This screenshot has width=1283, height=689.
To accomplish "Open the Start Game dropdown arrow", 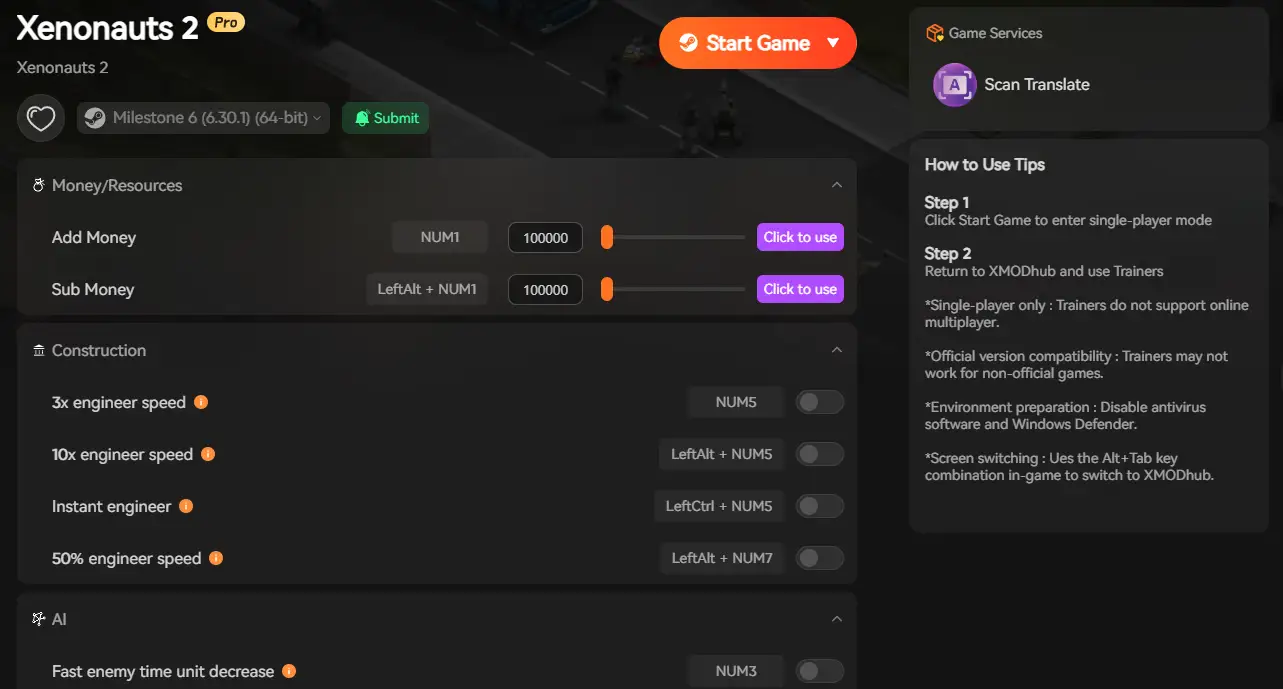I will pos(833,43).
